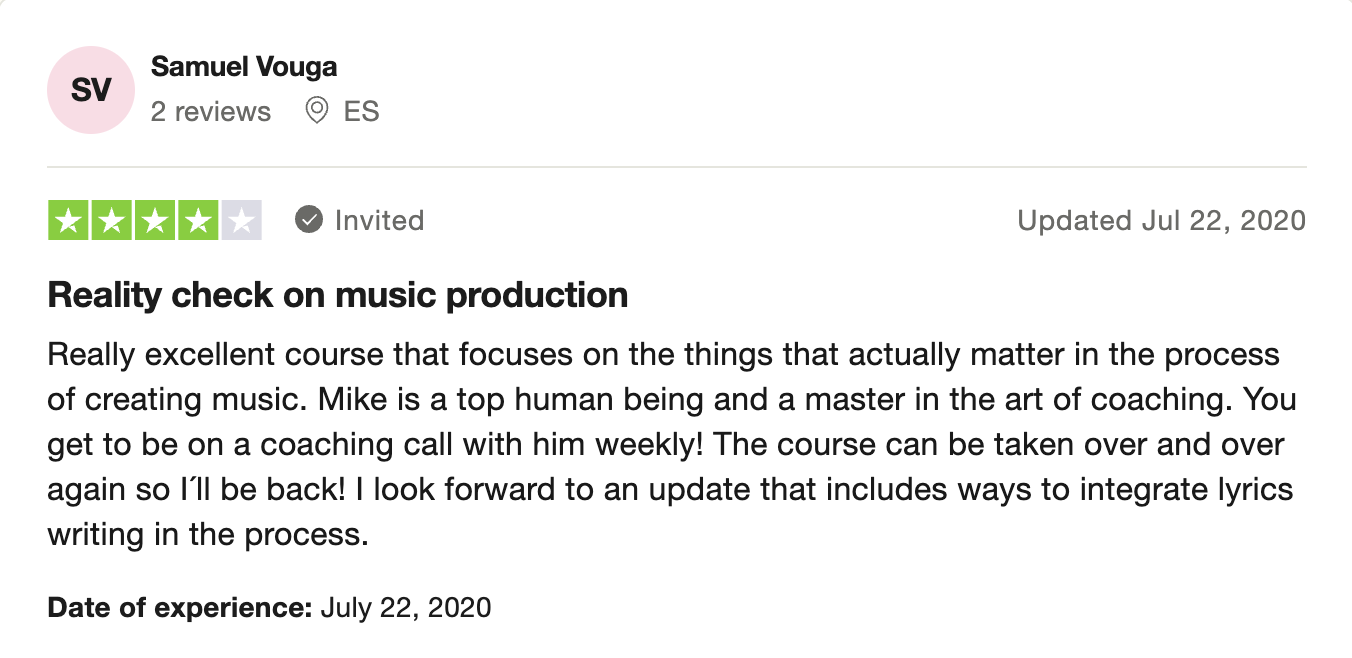Click the review paragraph's first line
This screenshot has width=1352, height=658.
pyautogui.click(x=663, y=354)
